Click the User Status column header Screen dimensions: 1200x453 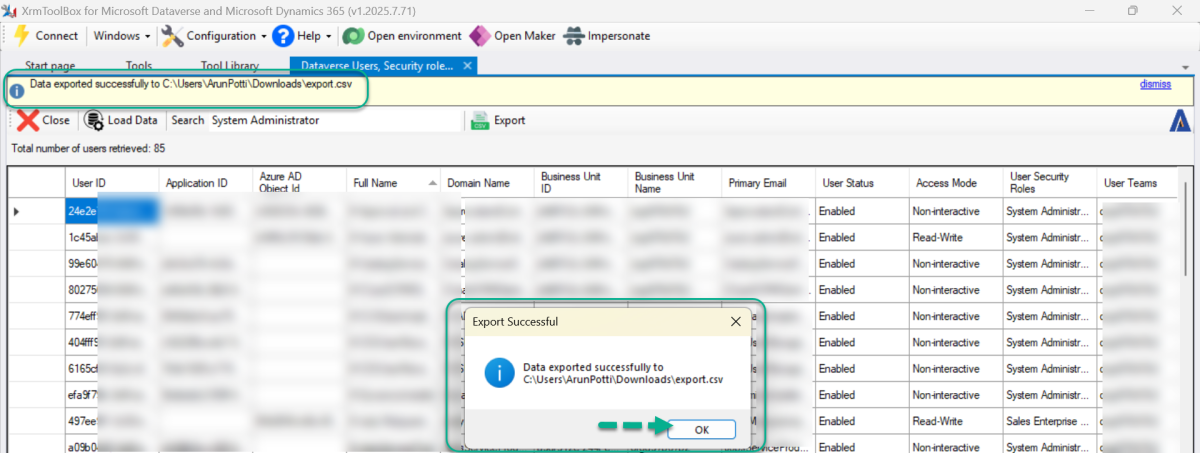pyautogui.click(x=863, y=183)
